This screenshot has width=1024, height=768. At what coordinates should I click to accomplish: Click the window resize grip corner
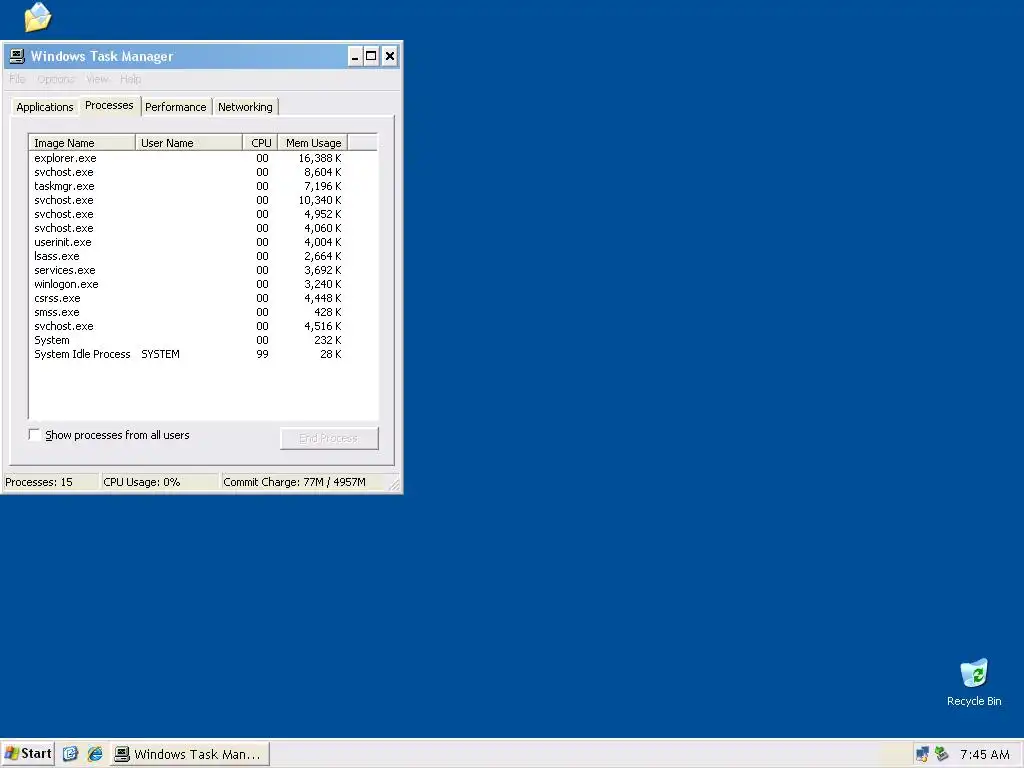coord(394,484)
